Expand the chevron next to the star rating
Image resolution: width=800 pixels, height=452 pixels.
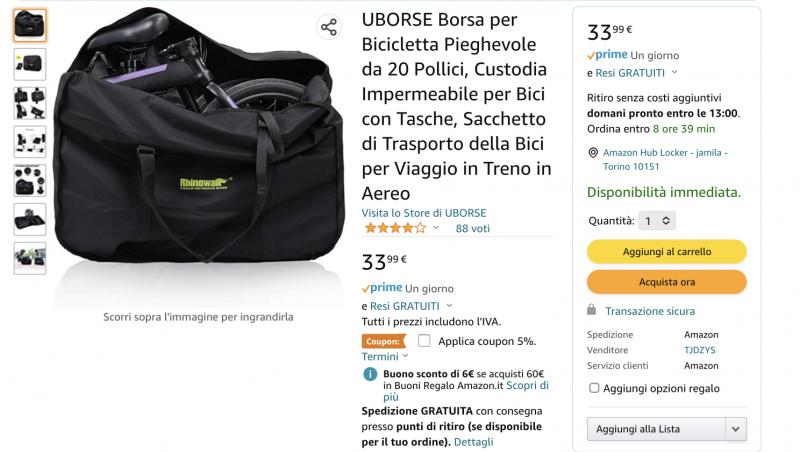(x=436, y=228)
